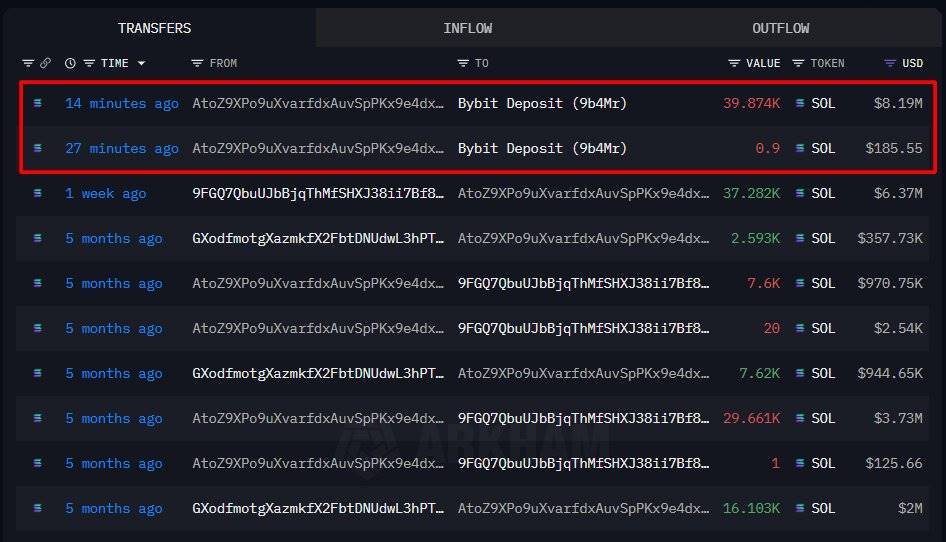Click the Solana icon on the 14 minutes ago row

pyautogui.click(x=38, y=103)
